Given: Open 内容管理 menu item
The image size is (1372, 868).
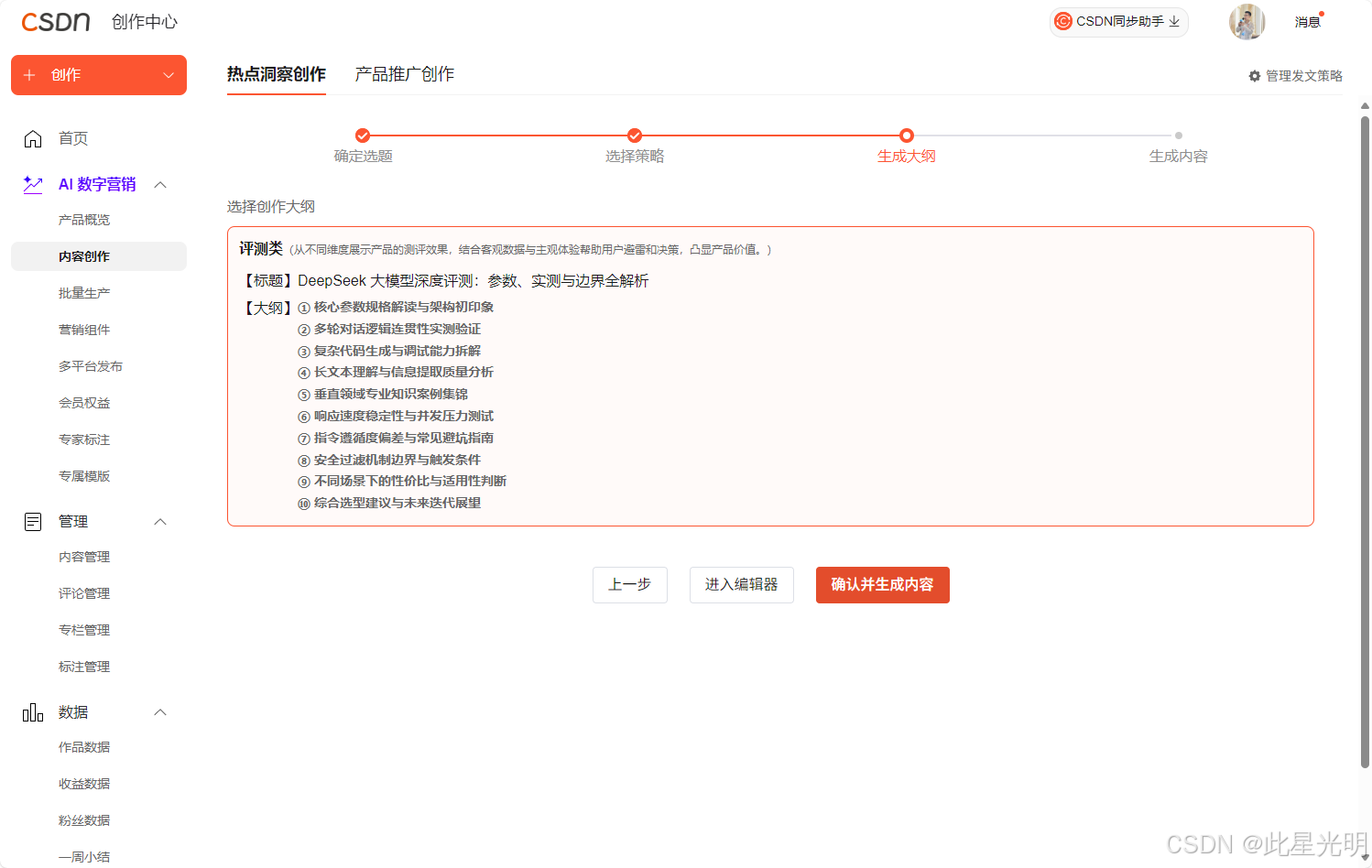Looking at the screenshot, I should click(84, 557).
